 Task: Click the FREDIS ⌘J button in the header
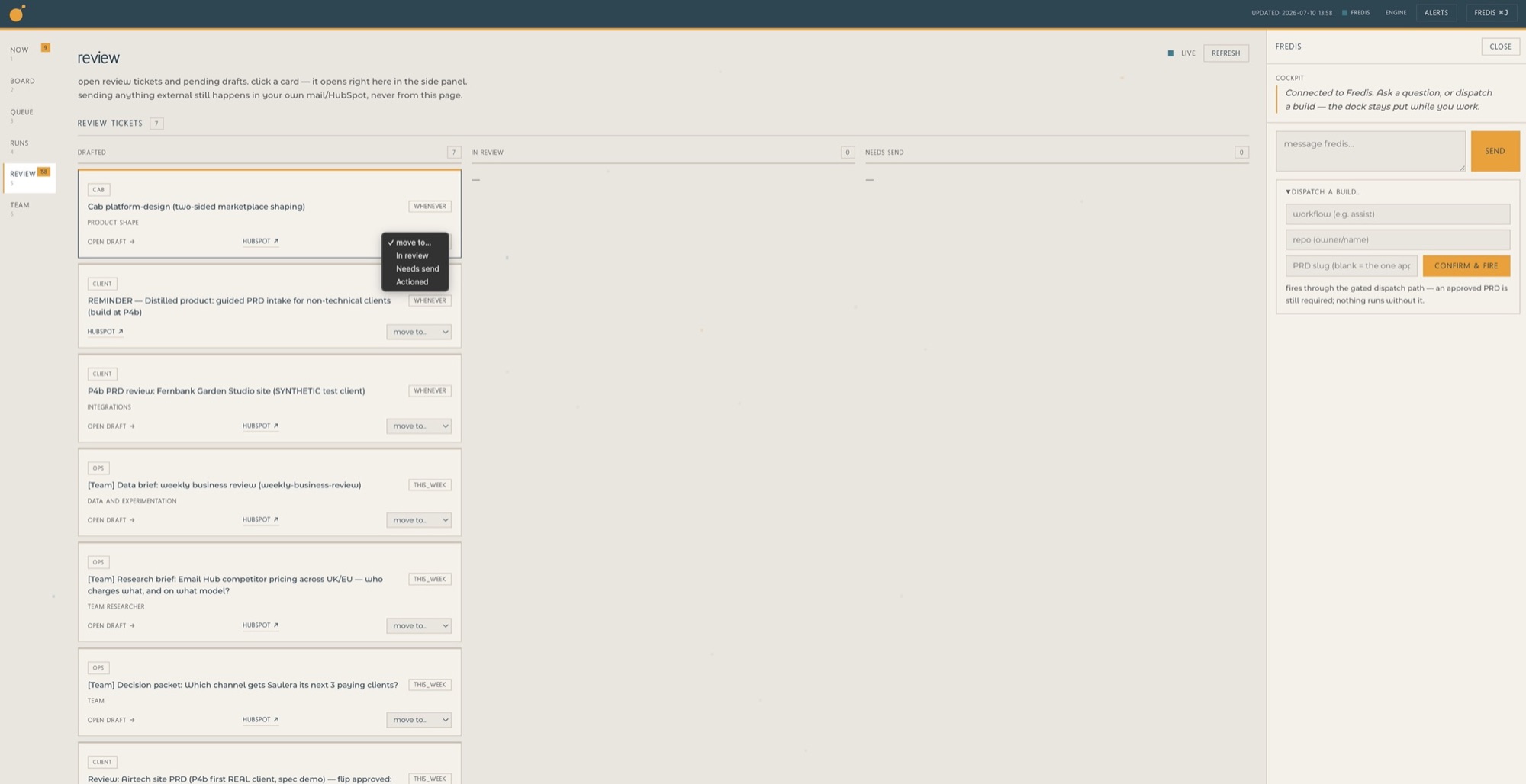[1490, 13]
